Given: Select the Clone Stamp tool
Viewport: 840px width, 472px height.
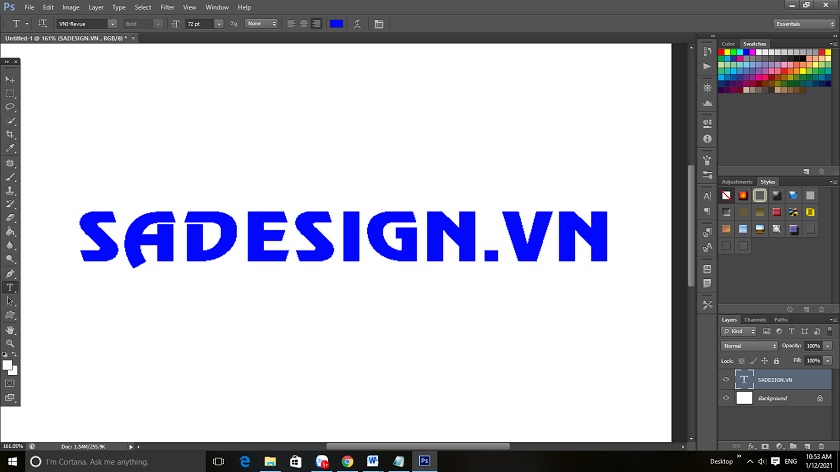Looking at the screenshot, I should (x=10, y=190).
